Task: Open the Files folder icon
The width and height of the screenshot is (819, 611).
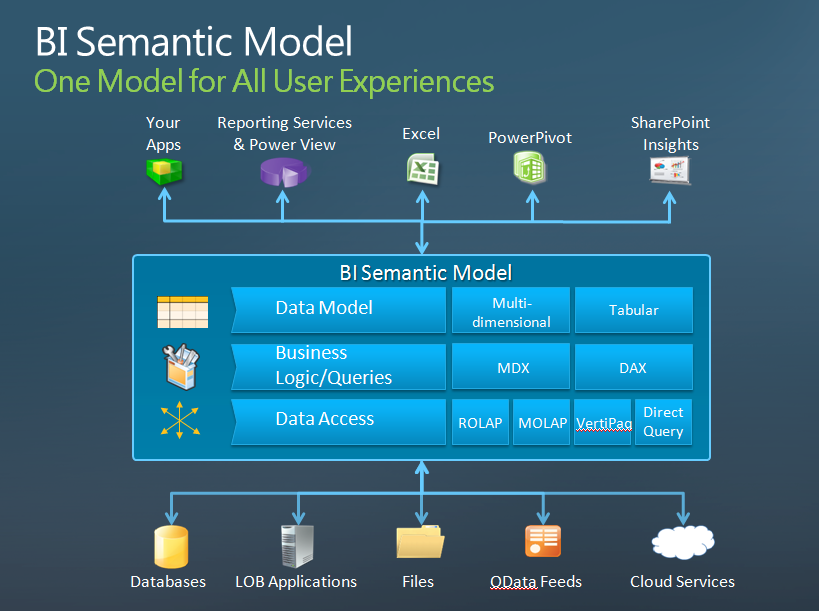Action: coord(420,542)
